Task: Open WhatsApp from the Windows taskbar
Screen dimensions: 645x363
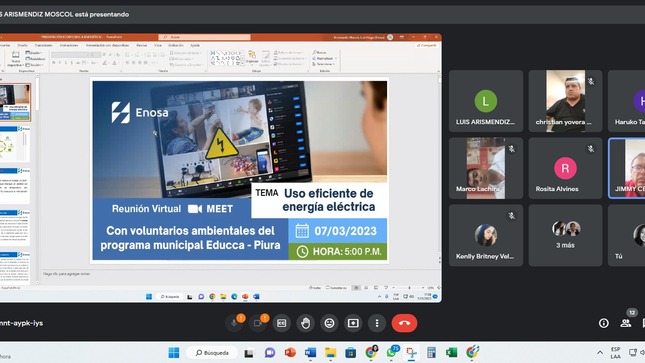Action: coord(392,352)
